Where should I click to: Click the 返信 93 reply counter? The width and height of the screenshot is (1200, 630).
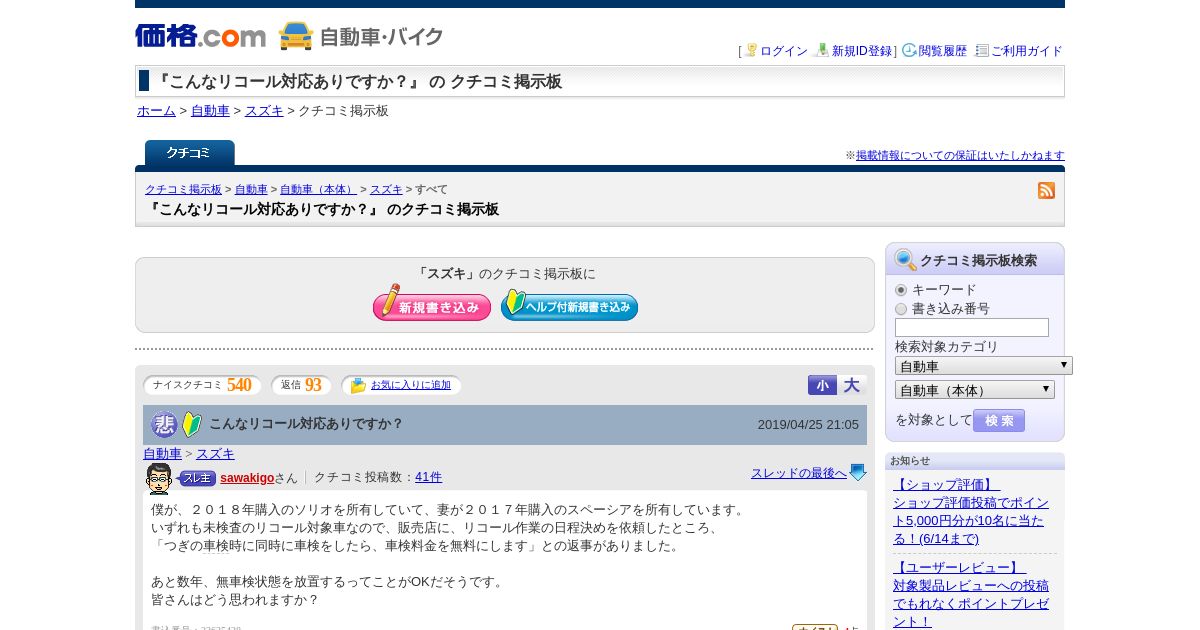[302, 385]
